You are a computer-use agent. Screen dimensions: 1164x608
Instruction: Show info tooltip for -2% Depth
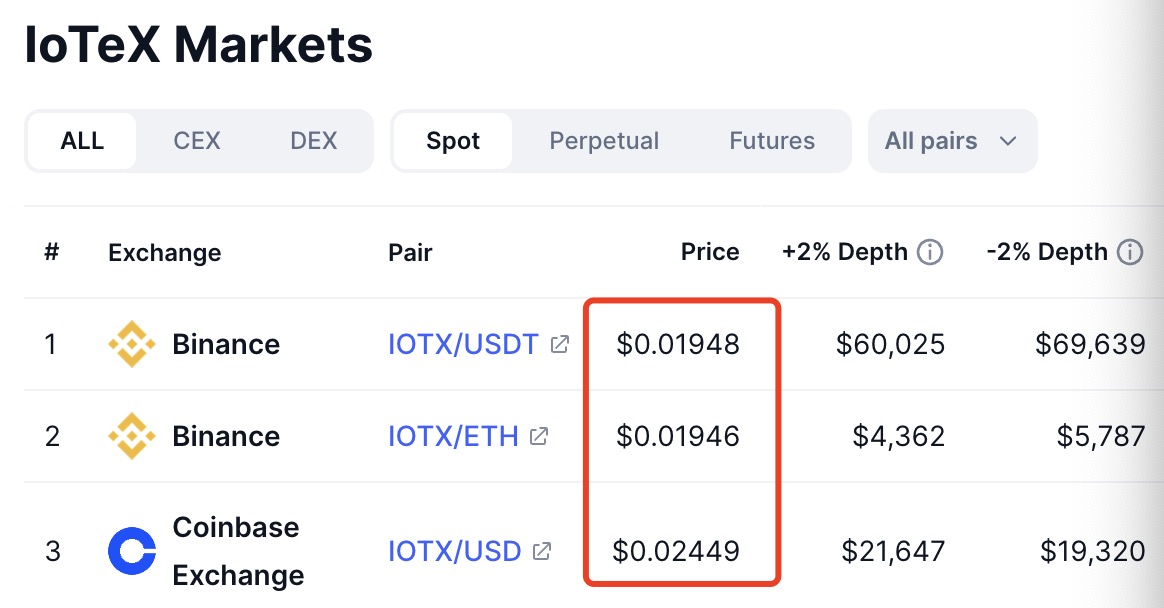click(1130, 252)
